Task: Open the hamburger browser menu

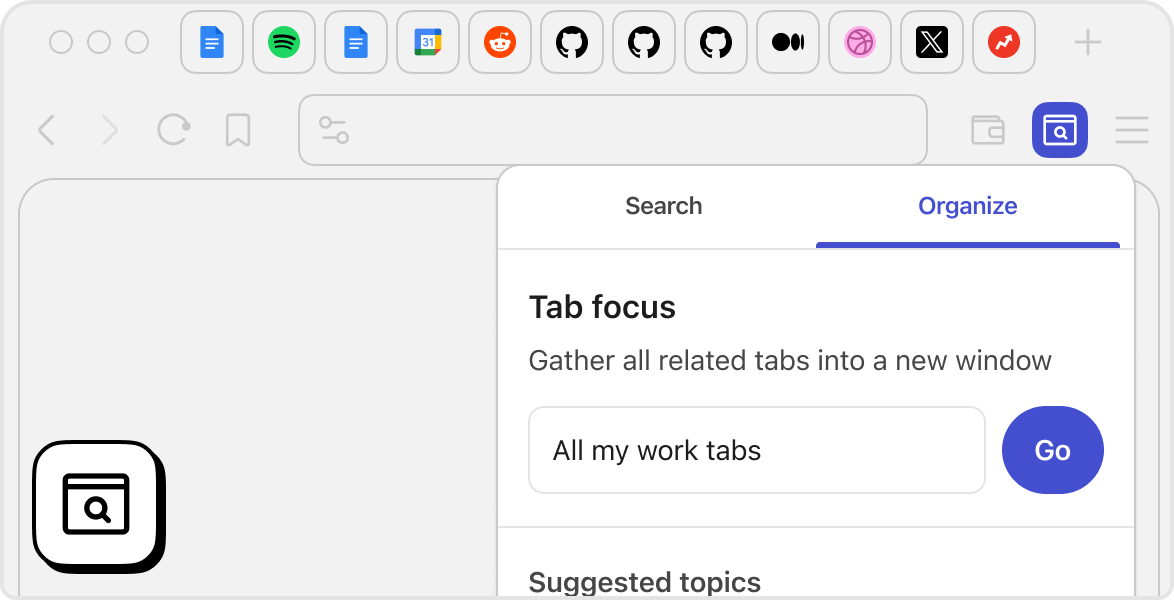Action: (x=1132, y=130)
